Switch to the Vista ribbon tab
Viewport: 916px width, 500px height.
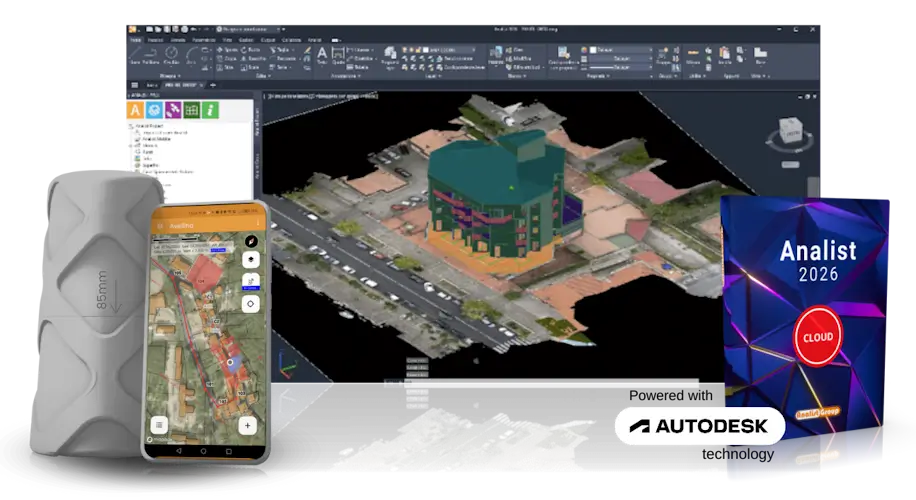tap(227, 40)
